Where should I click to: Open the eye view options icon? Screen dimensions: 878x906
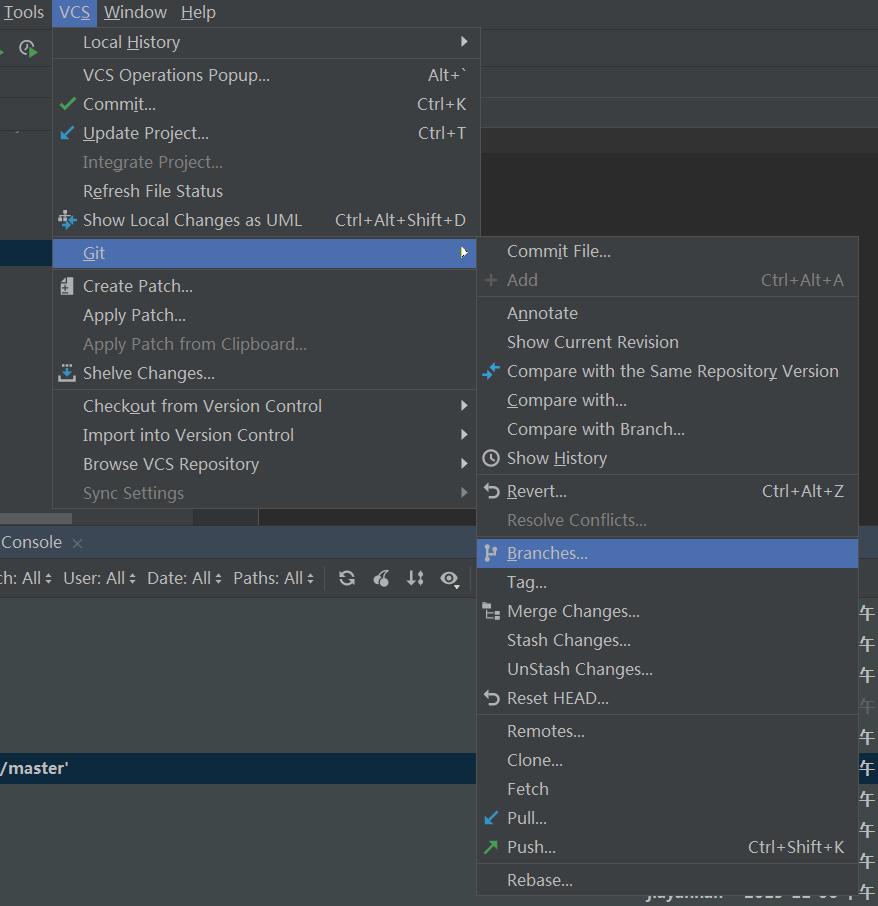pos(450,578)
